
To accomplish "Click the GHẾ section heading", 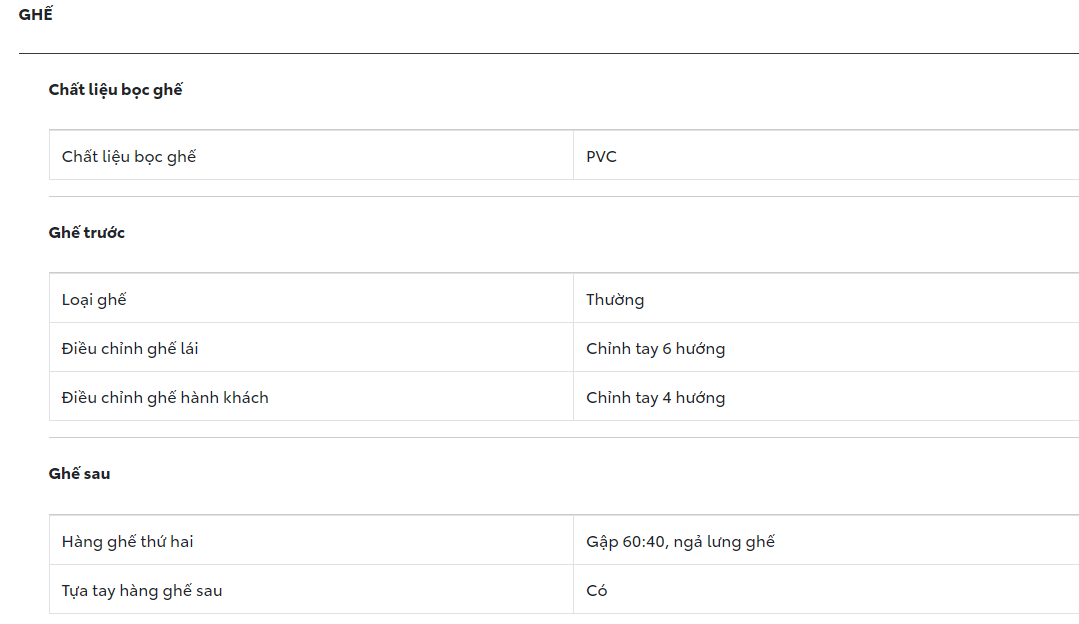I will pyautogui.click(x=36, y=15).
